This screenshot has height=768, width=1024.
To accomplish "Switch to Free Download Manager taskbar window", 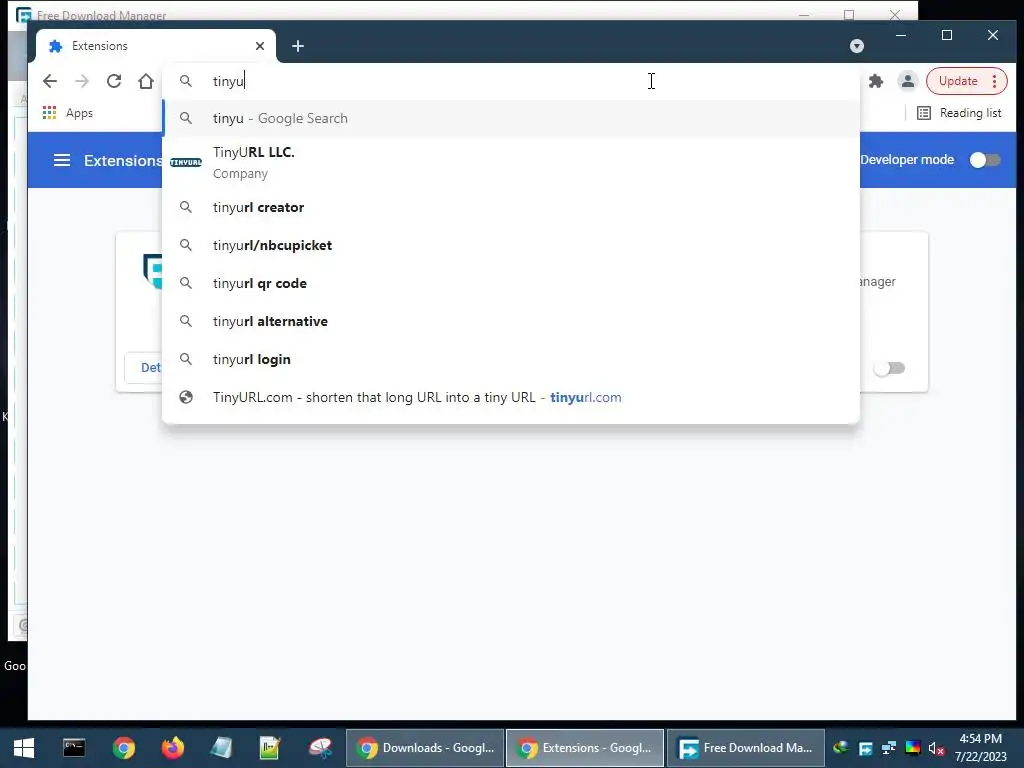I will (x=746, y=748).
